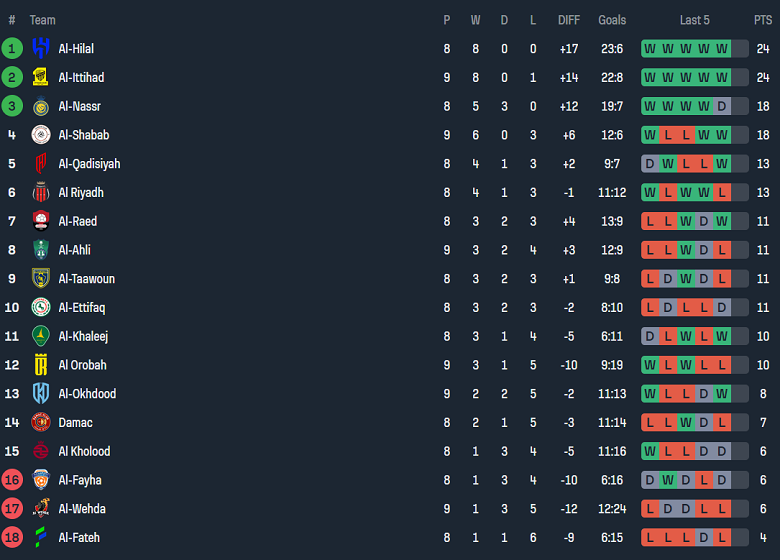This screenshot has height=560, width=780.
Task: Sort standings by DIFF column header
Action: coord(569,20)
